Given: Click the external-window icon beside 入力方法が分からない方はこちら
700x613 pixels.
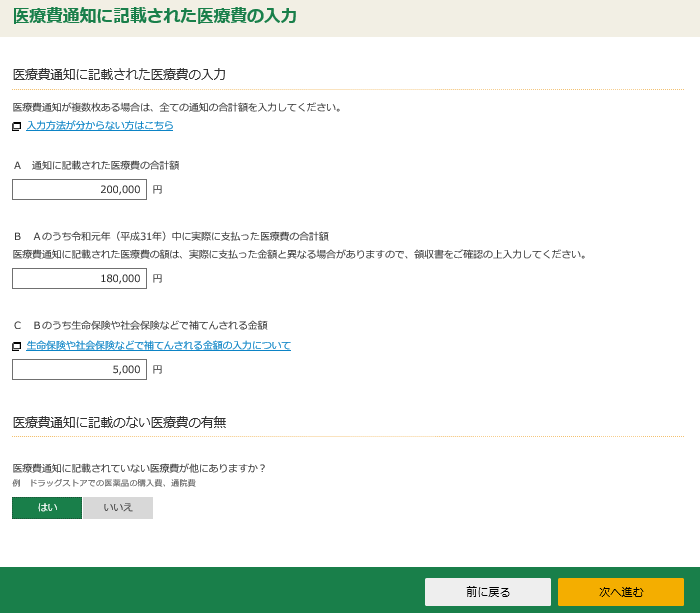Looking at the screenshot, I should click(x=17, y=126).
